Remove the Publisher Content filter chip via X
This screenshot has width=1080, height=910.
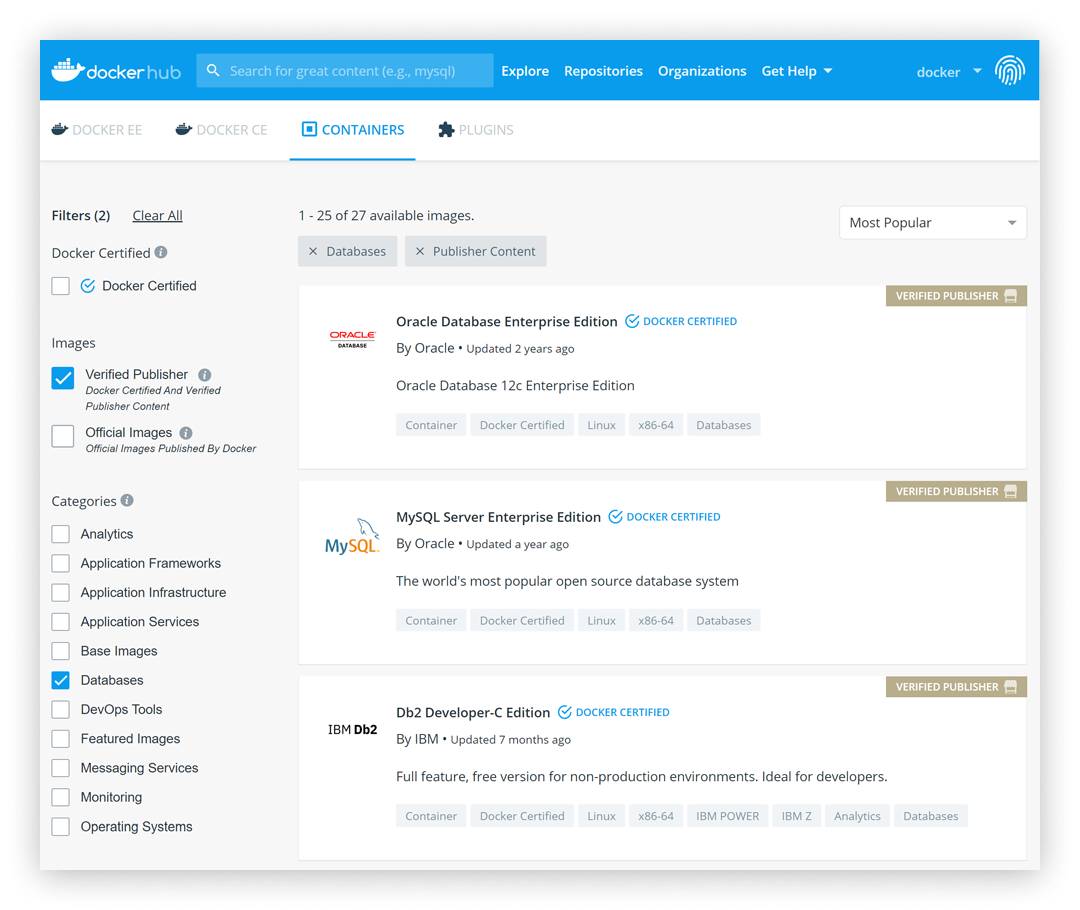419,251
